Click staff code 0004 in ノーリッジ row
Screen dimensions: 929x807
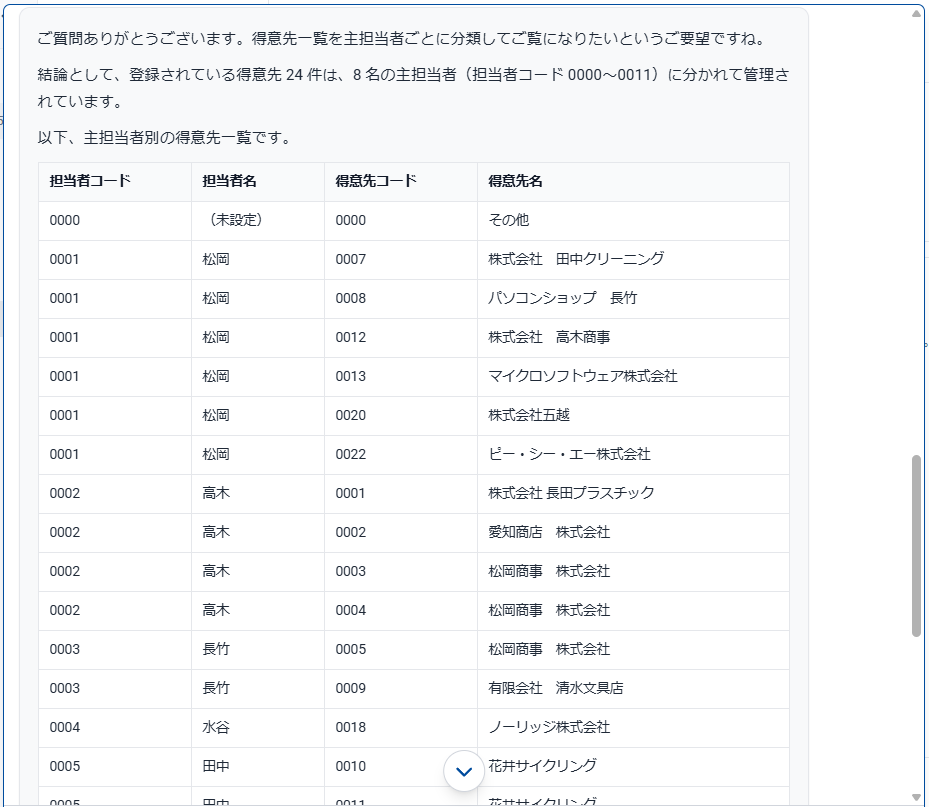tap(65, 728)
